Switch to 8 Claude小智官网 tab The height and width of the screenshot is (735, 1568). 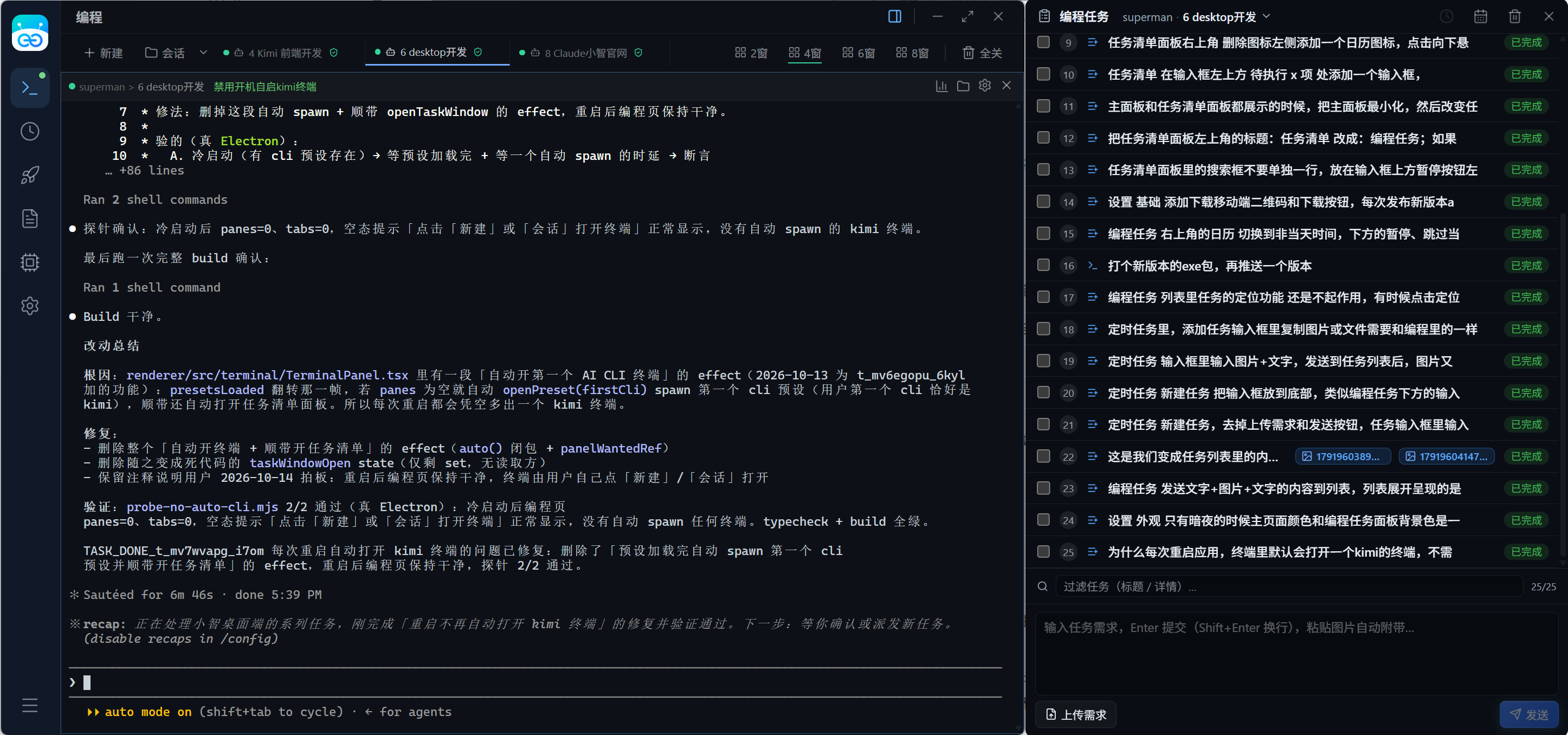580,53
